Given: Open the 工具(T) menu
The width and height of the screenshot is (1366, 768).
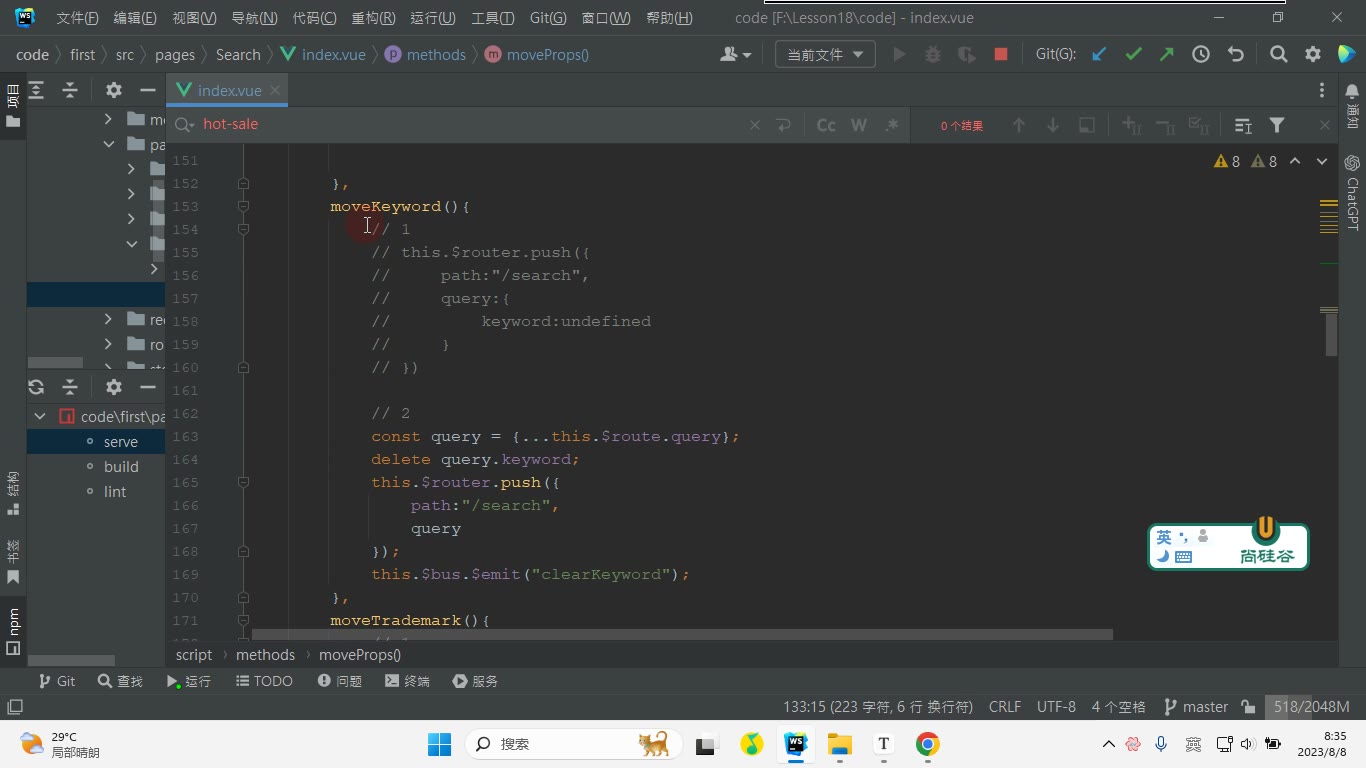Looking at the screenshot, I should [x=492, y=18].
